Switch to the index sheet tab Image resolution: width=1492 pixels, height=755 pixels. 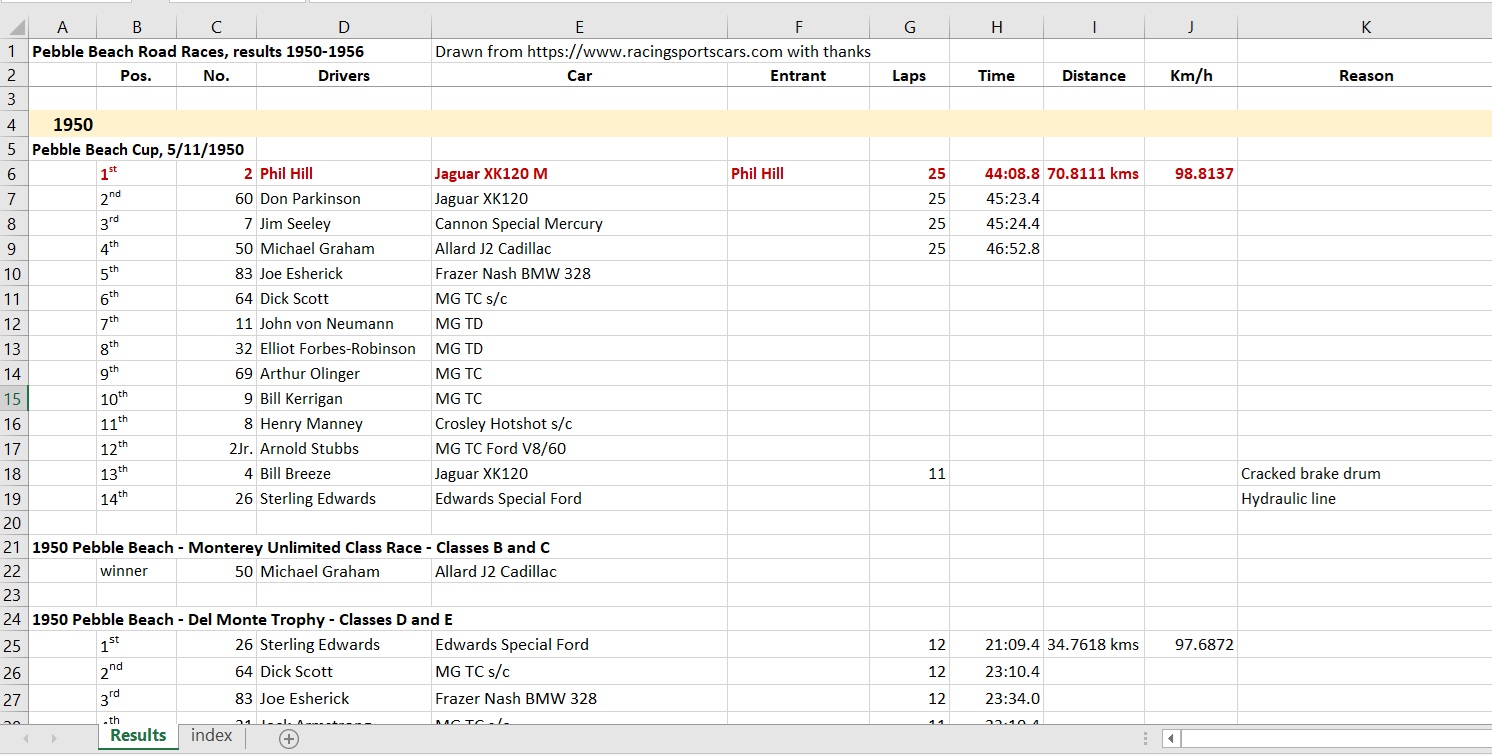tap(211, 736)
